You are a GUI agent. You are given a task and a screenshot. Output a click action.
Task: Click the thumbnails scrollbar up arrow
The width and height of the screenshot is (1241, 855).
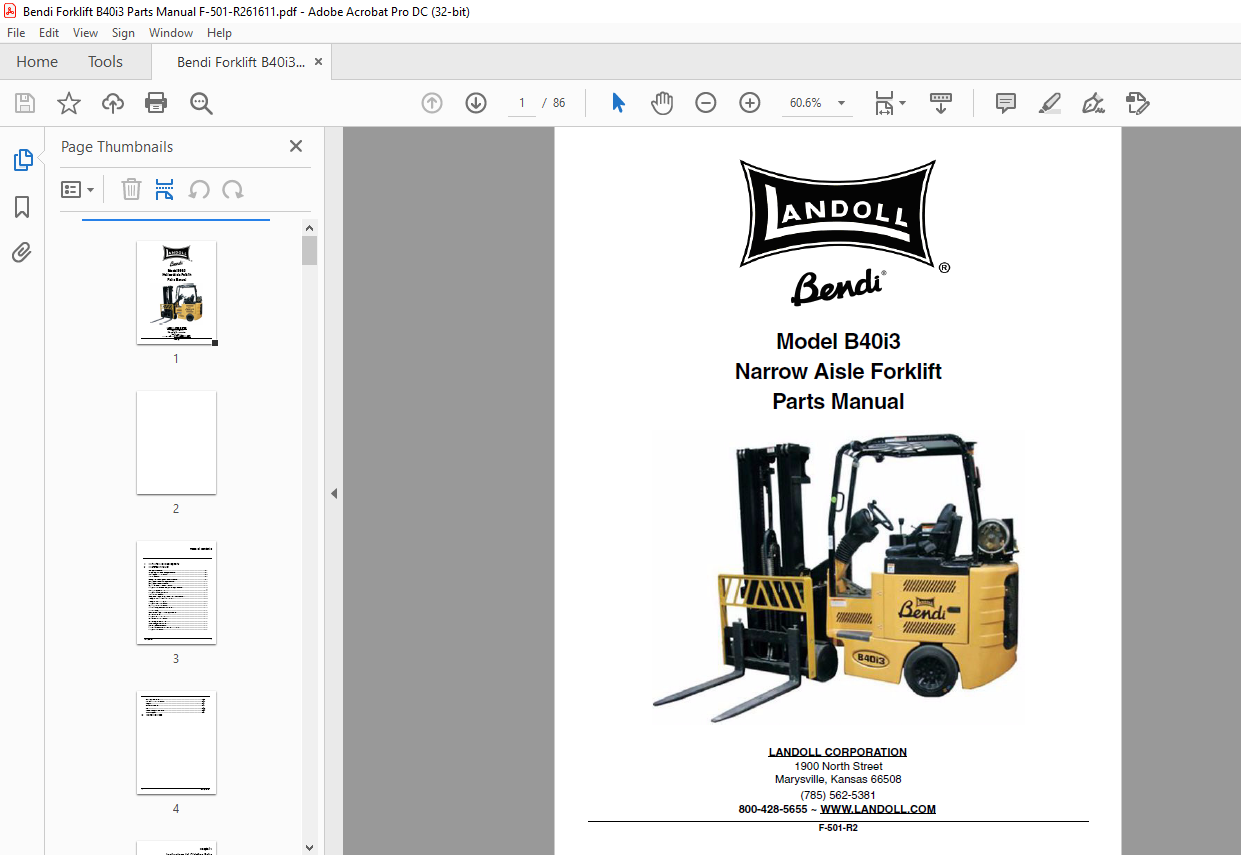[x=310, y=228]
